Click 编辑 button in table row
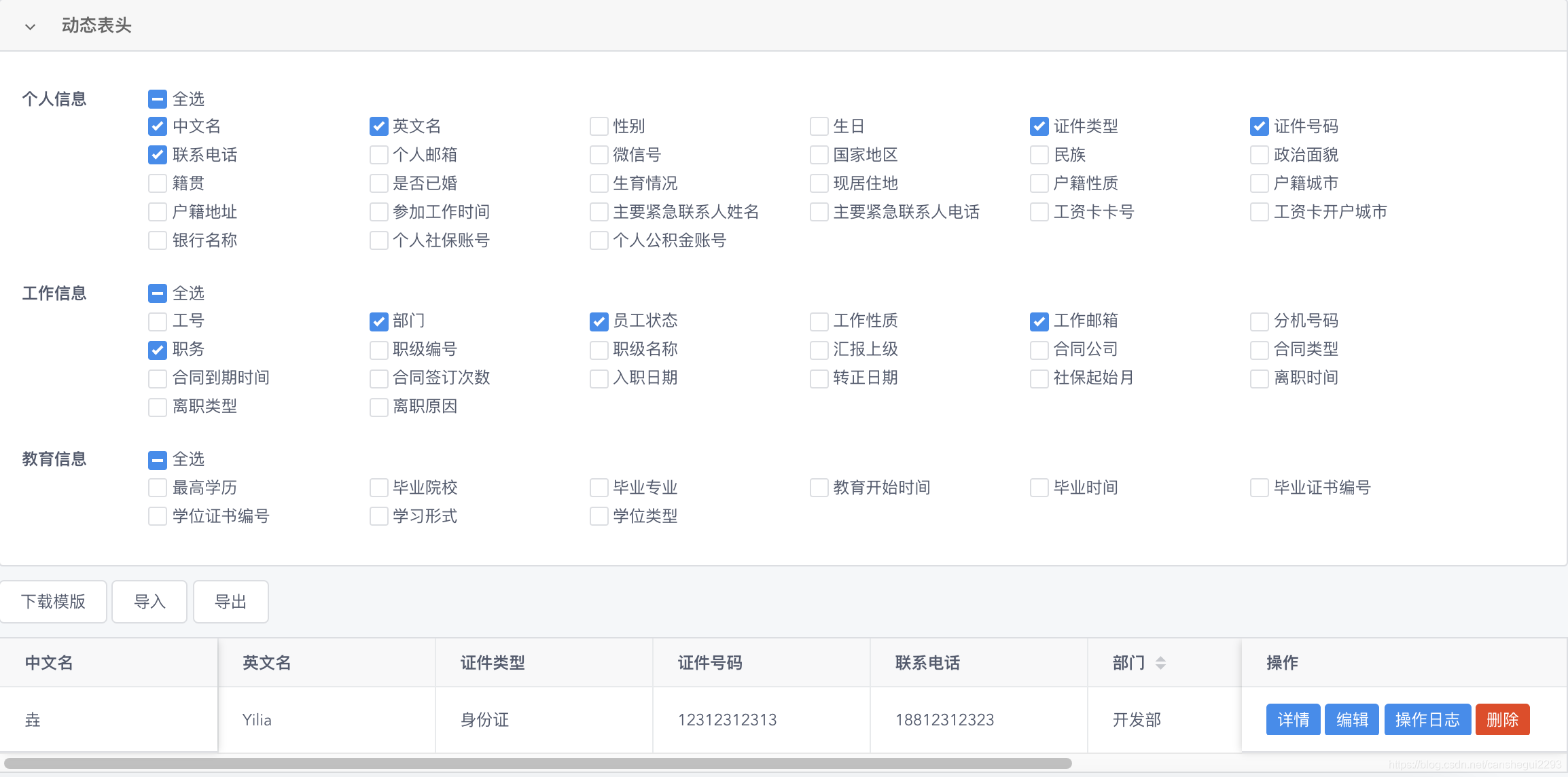 click(x=1352, y=720)
